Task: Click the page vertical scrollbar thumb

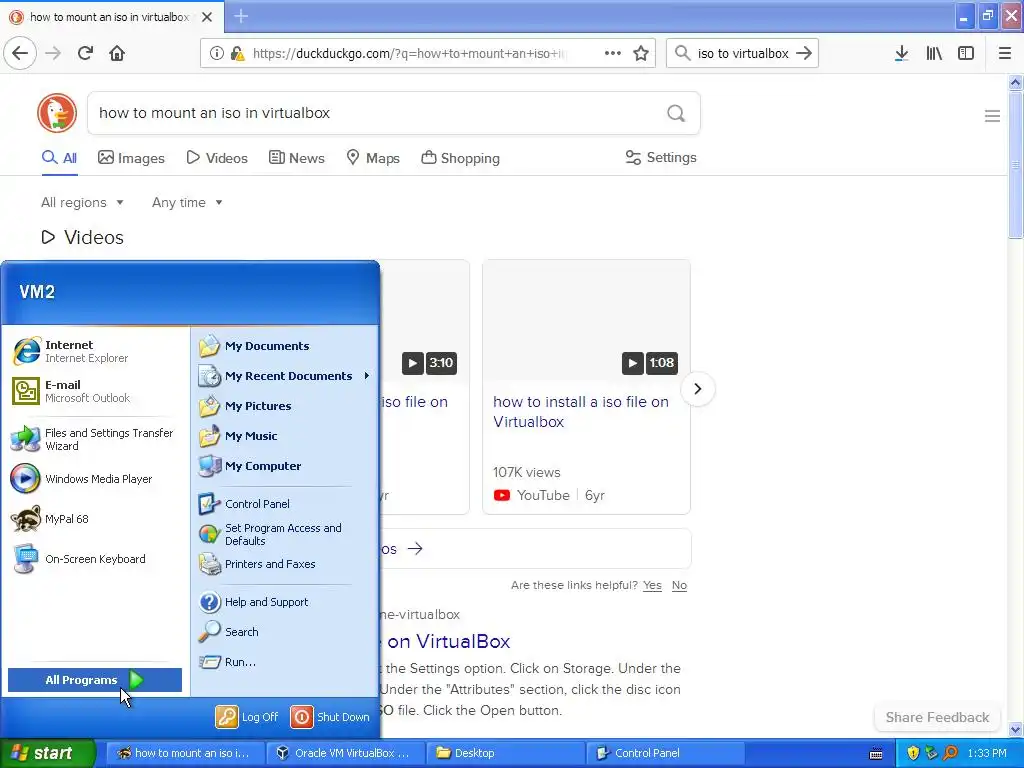Action: click(1015, 165)
